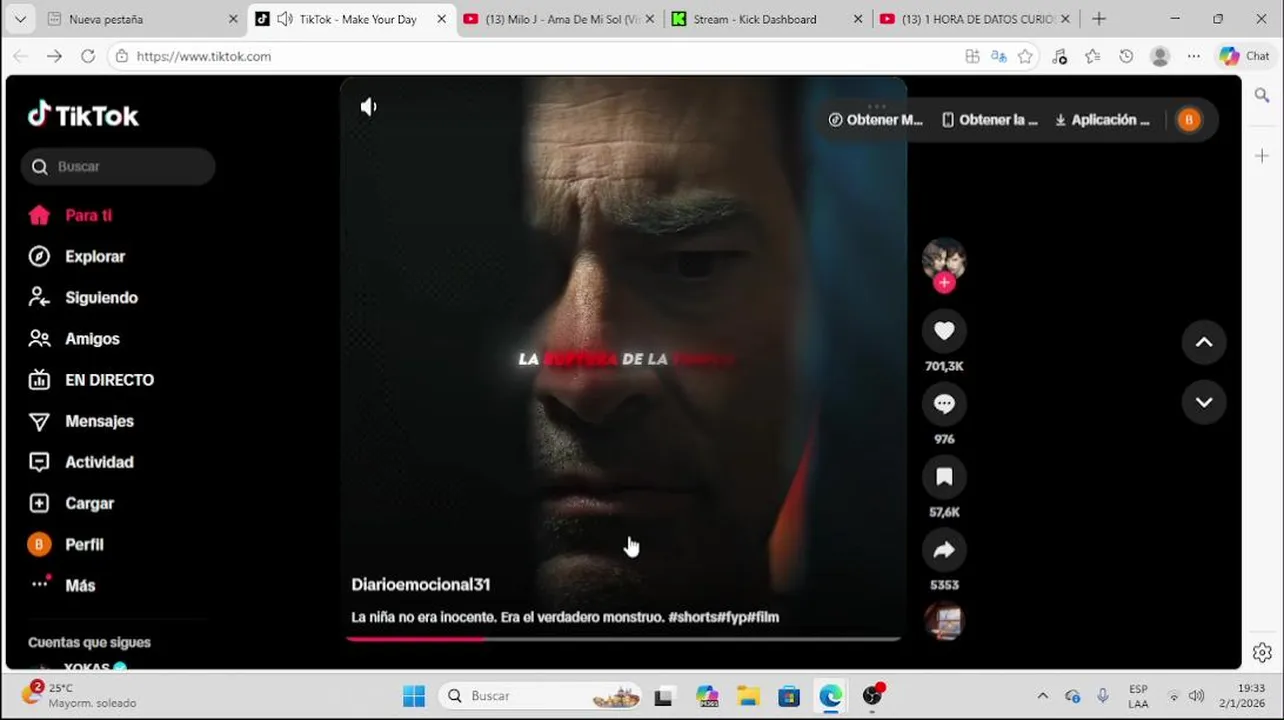Open the browser profile avatar
1284x720 pixels.
1160,56
